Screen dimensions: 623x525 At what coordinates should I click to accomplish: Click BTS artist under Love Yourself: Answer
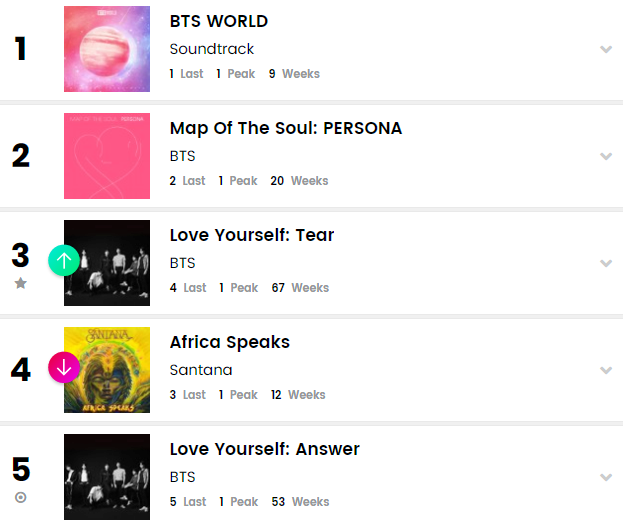click(182, 477)
